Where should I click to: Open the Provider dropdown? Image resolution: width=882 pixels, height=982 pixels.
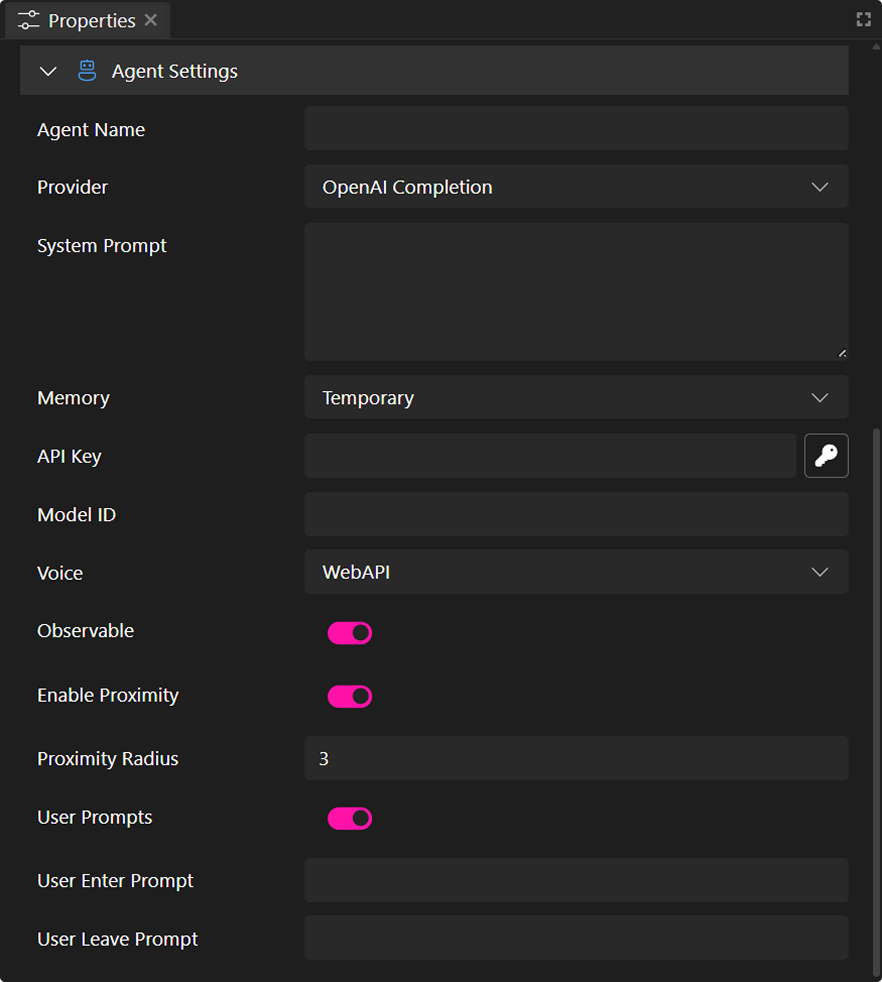576,187
